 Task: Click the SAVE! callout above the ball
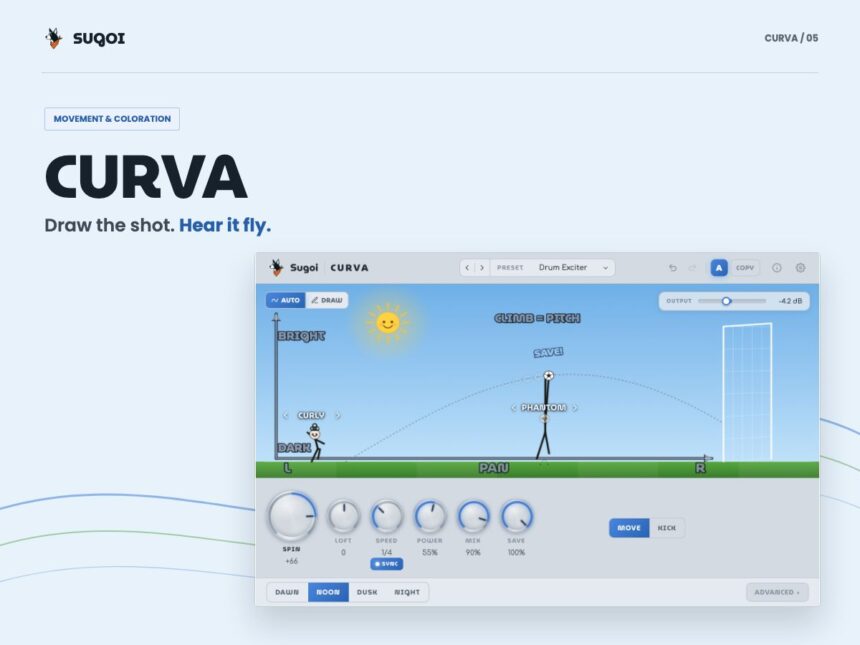(x=548, y=352)
